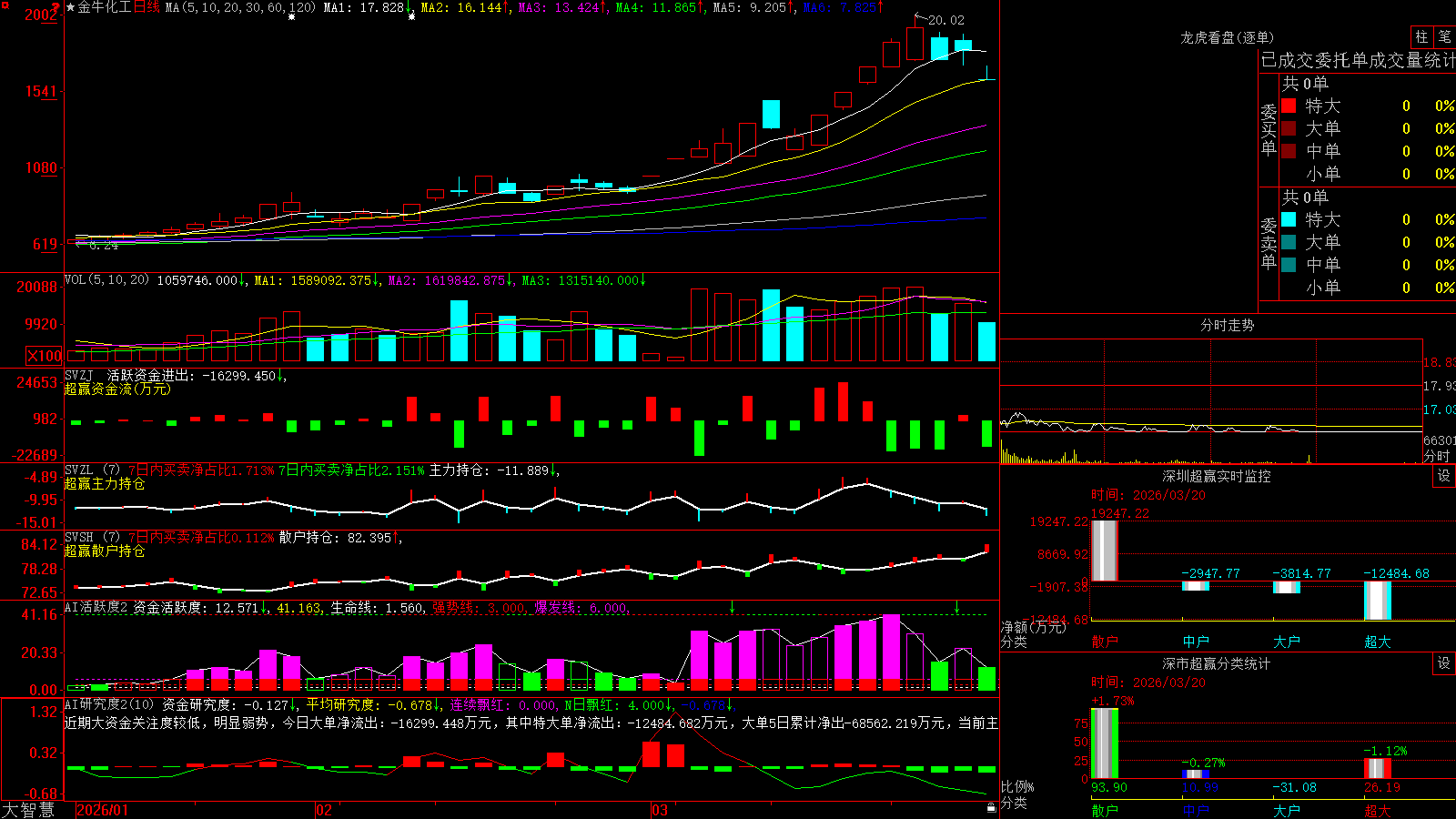
Task: Click the 活跃资金进出: -16299.450 reading
Action: (x=191, y=375)
